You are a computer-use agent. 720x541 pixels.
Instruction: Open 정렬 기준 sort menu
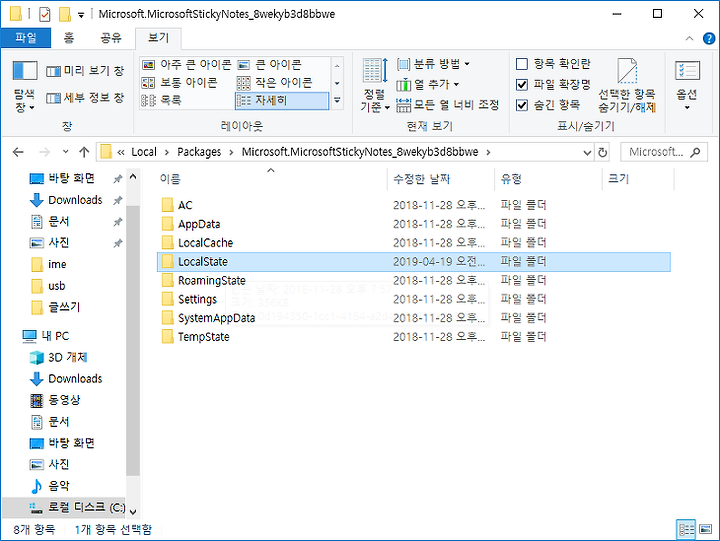(x=375, y=86)
